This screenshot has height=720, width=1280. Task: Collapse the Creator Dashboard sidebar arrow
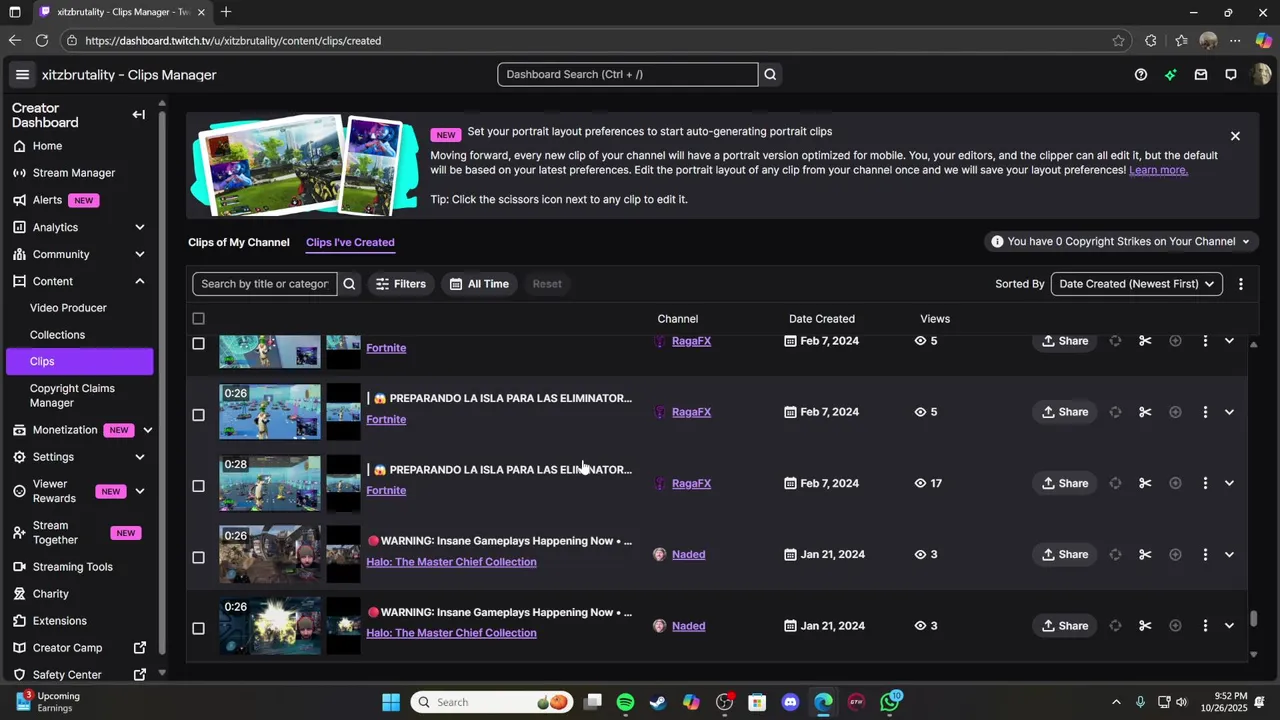(139, 115)
